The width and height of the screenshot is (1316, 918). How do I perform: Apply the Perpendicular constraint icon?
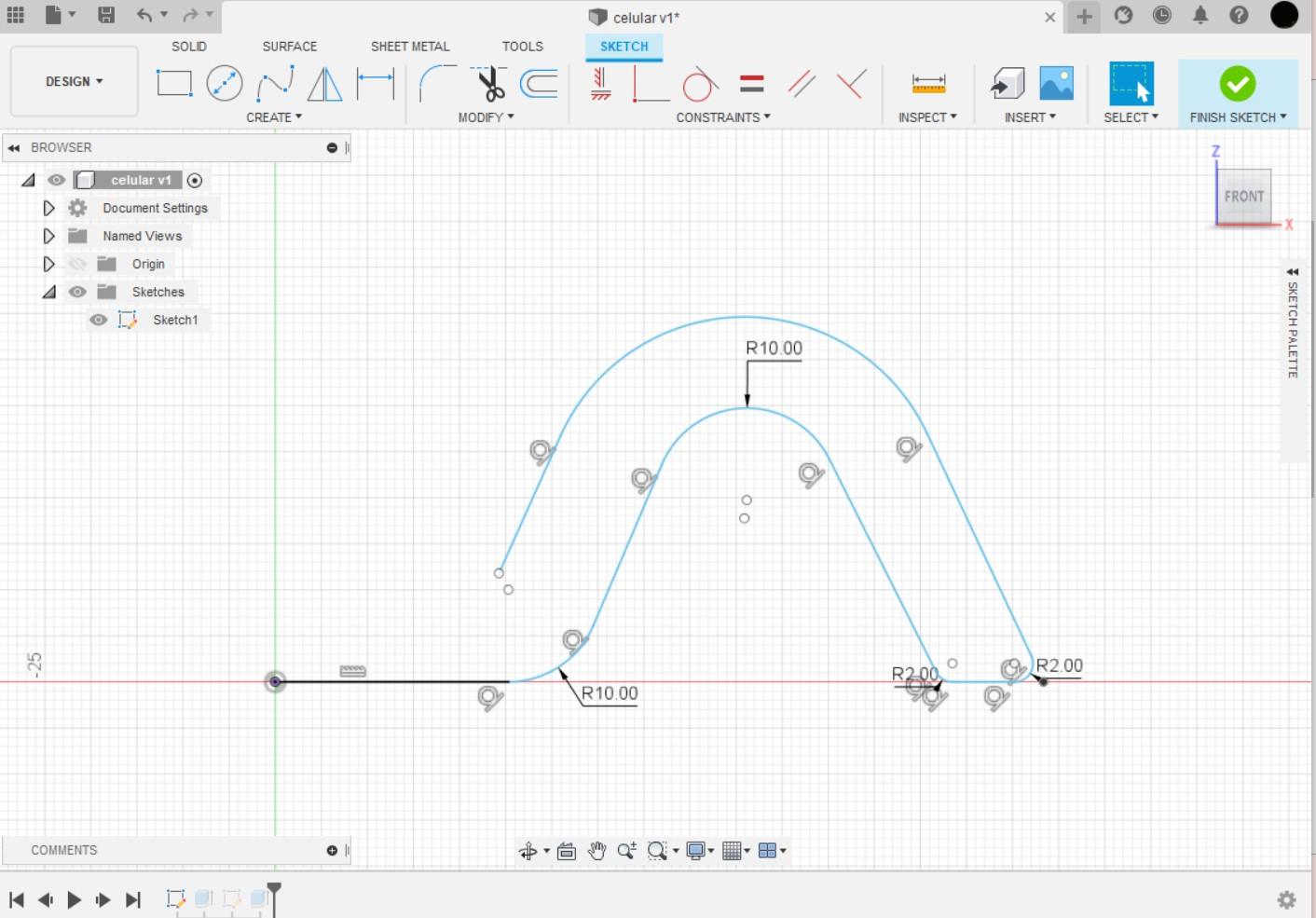click(x=650, y=84)
